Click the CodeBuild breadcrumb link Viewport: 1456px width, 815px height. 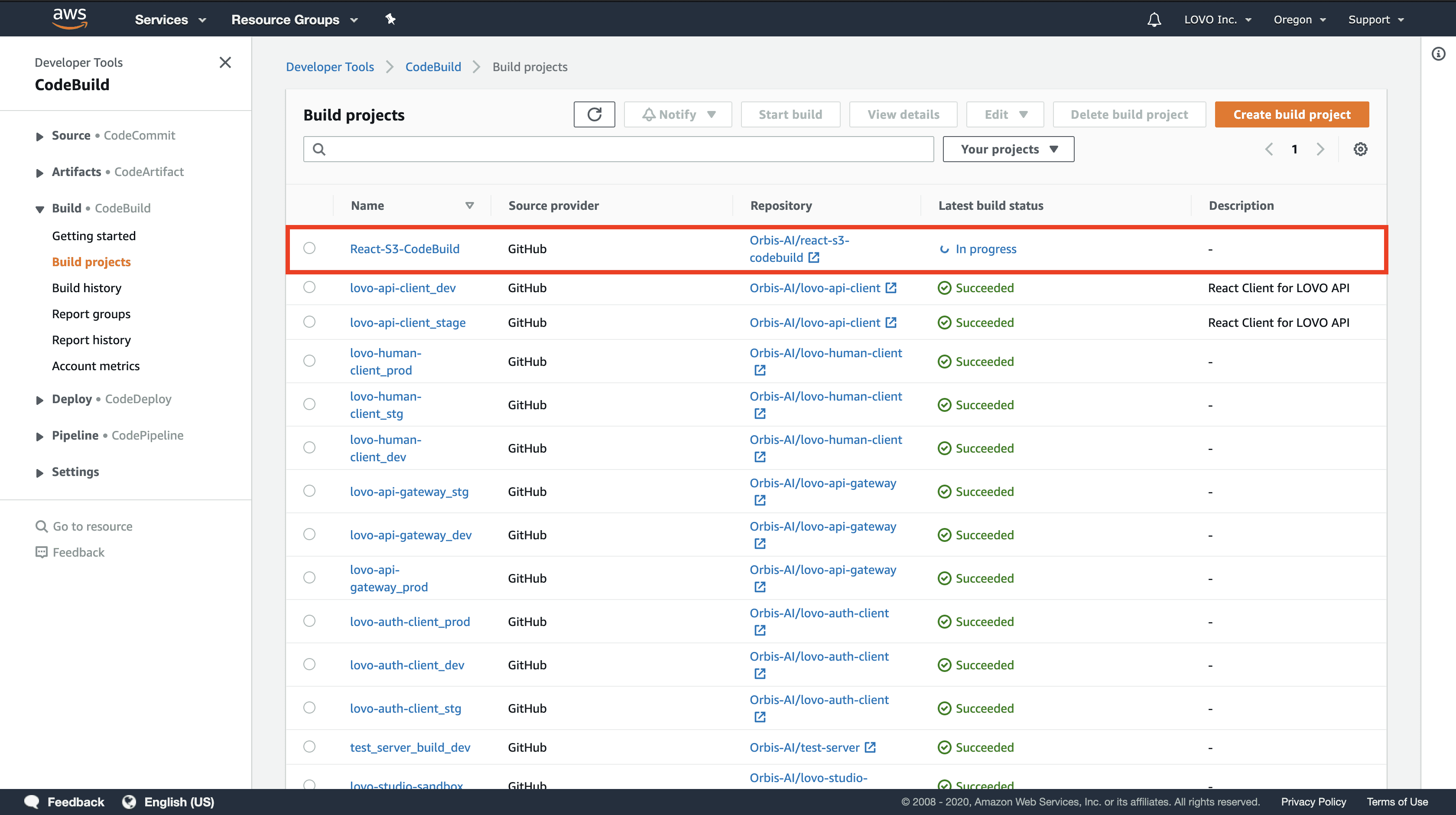pyautogui.click(x=433, y=67)
